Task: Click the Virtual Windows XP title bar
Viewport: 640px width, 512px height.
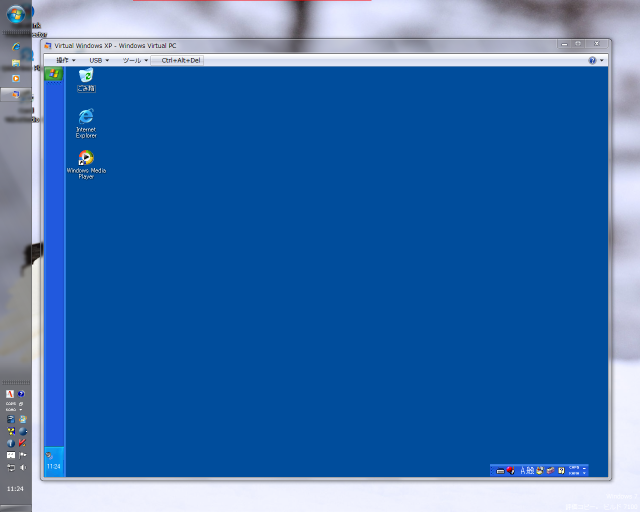Action: pos(300,45)
